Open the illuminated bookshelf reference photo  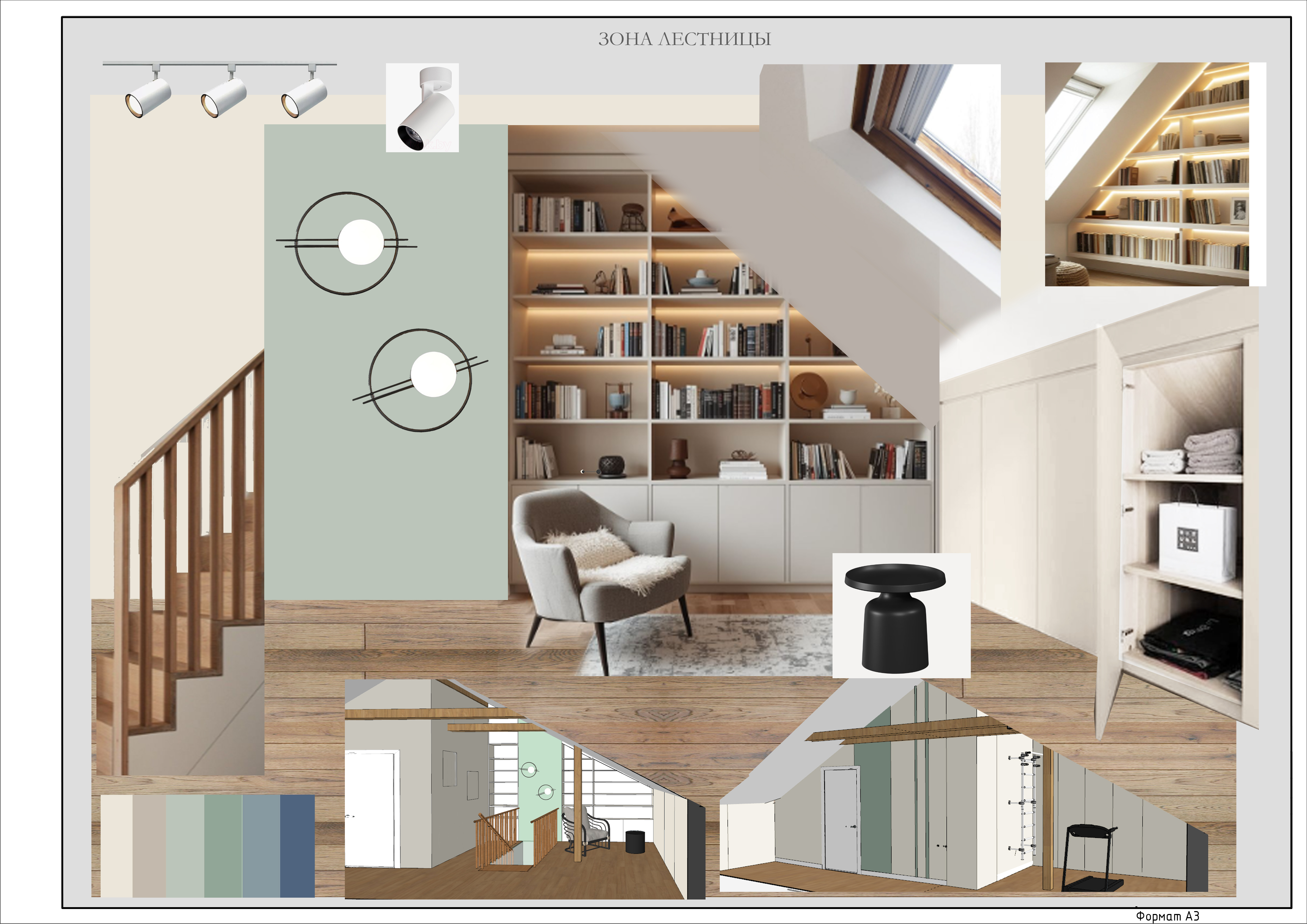[1156, 174]
